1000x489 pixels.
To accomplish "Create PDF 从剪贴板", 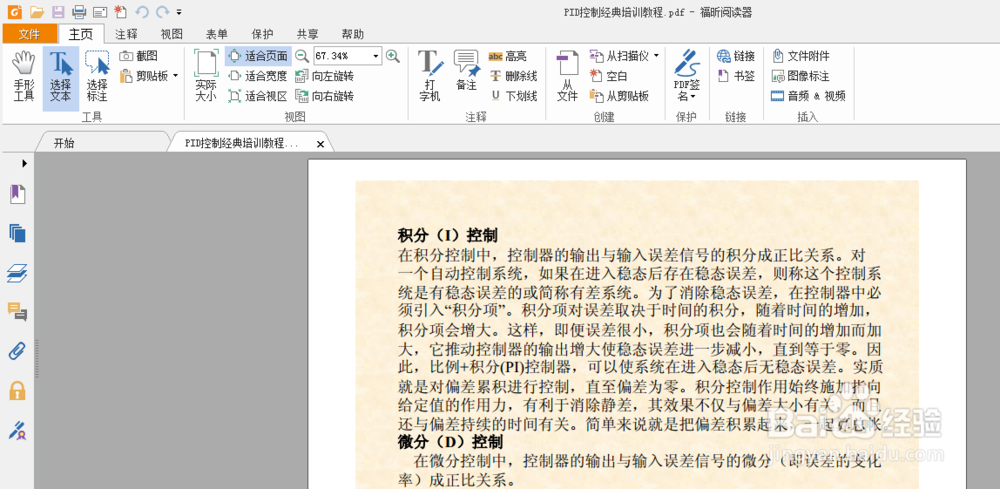I will 619,97.
